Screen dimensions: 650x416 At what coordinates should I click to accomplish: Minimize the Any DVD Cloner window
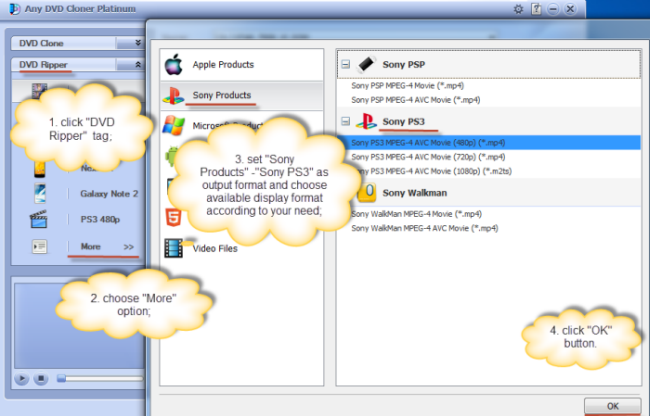click(x=553, y=9)
